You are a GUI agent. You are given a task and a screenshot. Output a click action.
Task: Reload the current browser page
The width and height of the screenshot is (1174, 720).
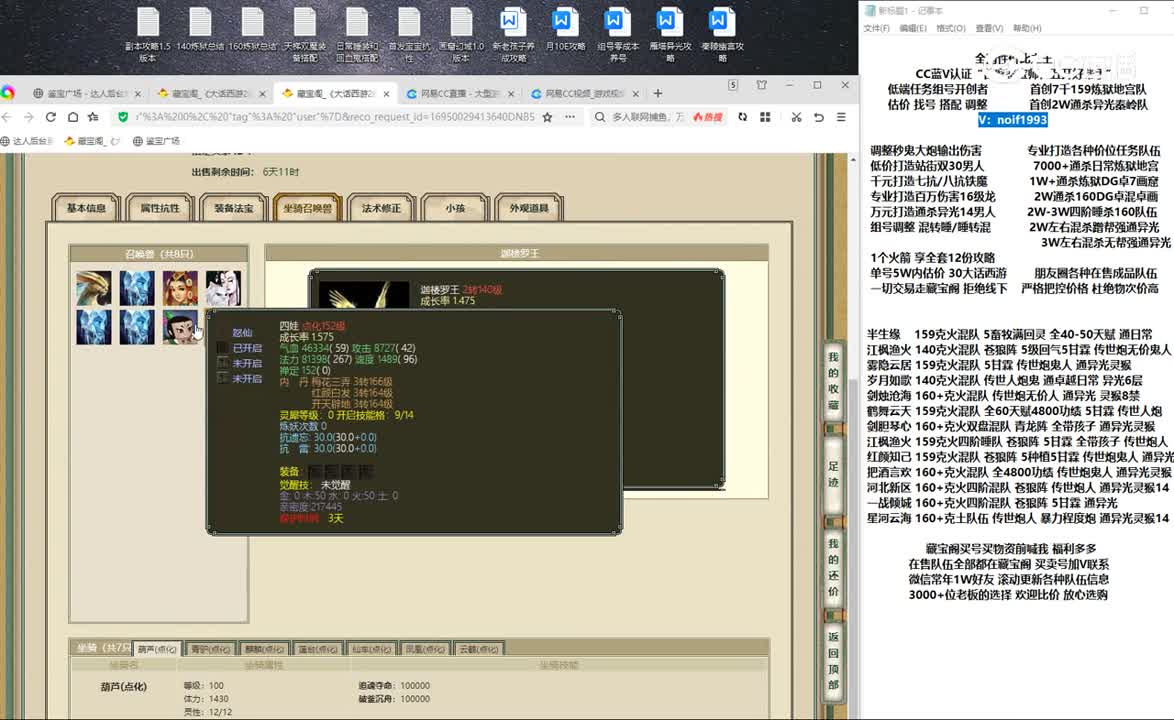[x=51, y=117]
